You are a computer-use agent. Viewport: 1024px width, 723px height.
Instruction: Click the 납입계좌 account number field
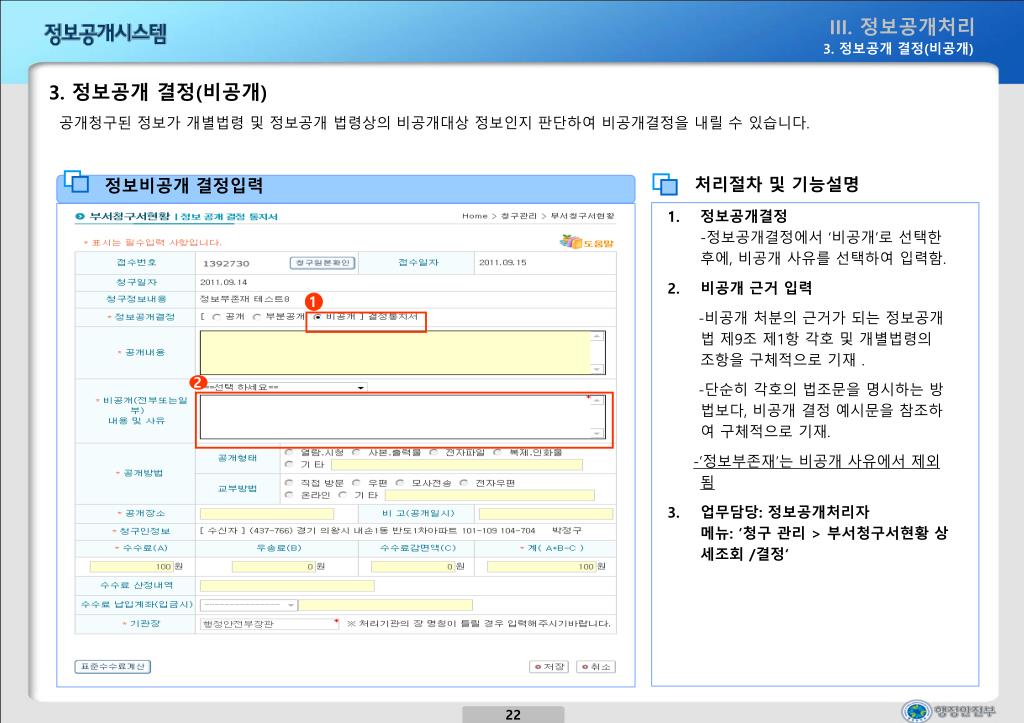point(386,605)
